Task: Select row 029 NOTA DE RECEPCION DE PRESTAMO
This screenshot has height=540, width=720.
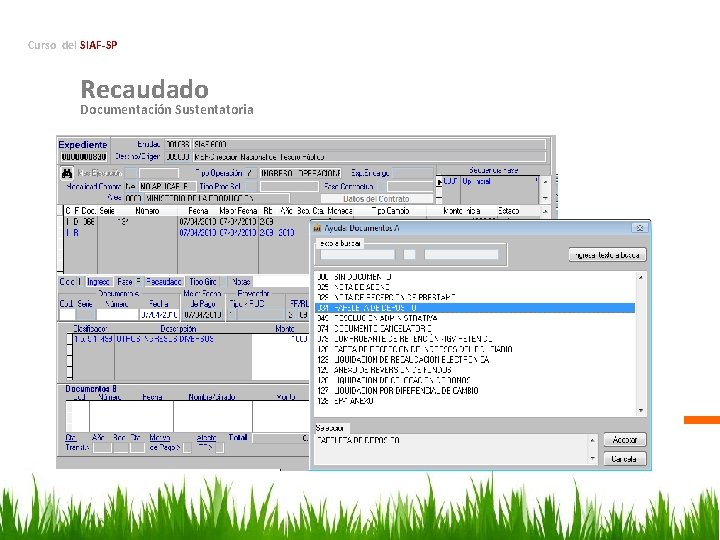Action: [475, 298]
